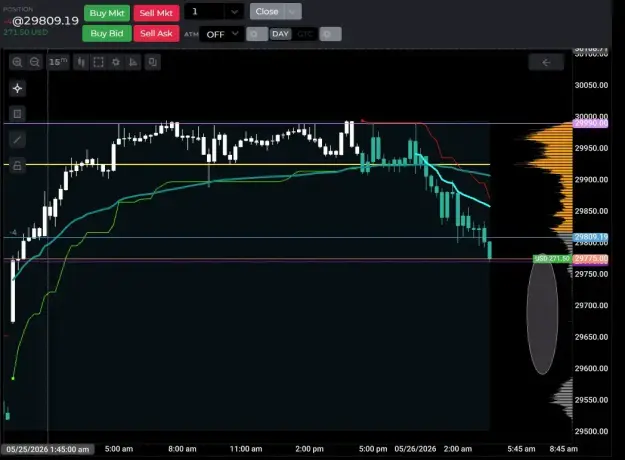Click the overlapping squares icon in toolbar

[152, 62]
